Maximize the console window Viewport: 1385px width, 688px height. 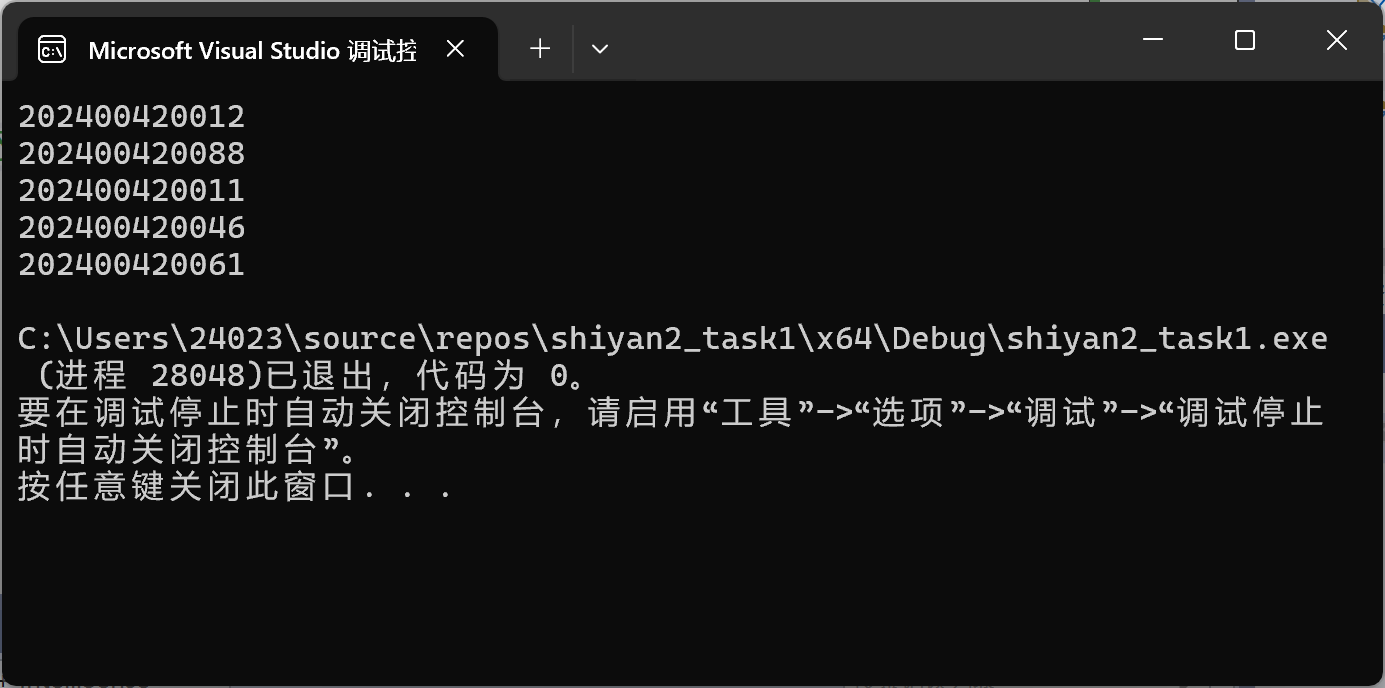pos(1245,40)
